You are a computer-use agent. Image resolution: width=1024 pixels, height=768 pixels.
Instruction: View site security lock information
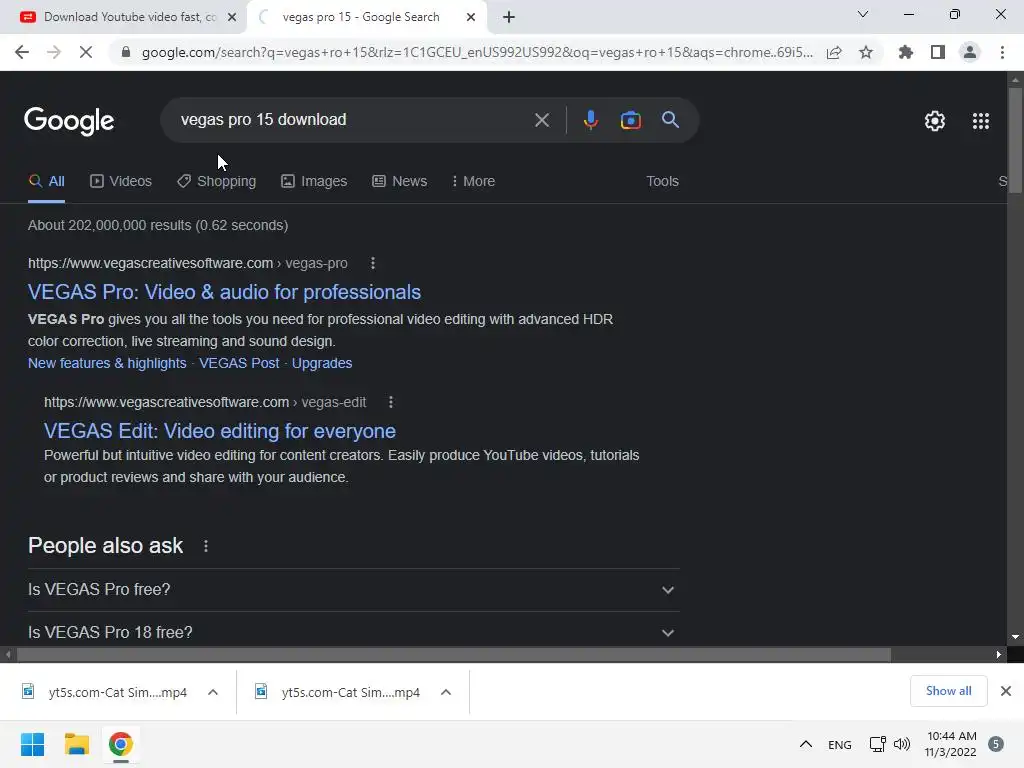(x=126, y=52)
